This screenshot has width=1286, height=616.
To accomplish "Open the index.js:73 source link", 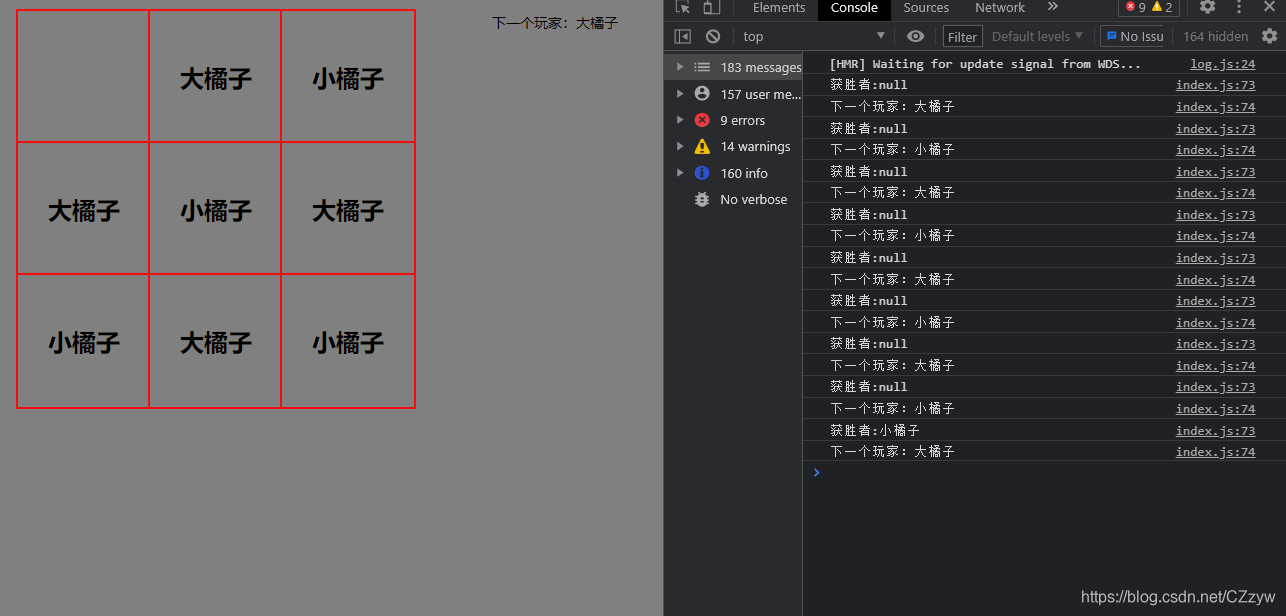I will point(1215,85).
